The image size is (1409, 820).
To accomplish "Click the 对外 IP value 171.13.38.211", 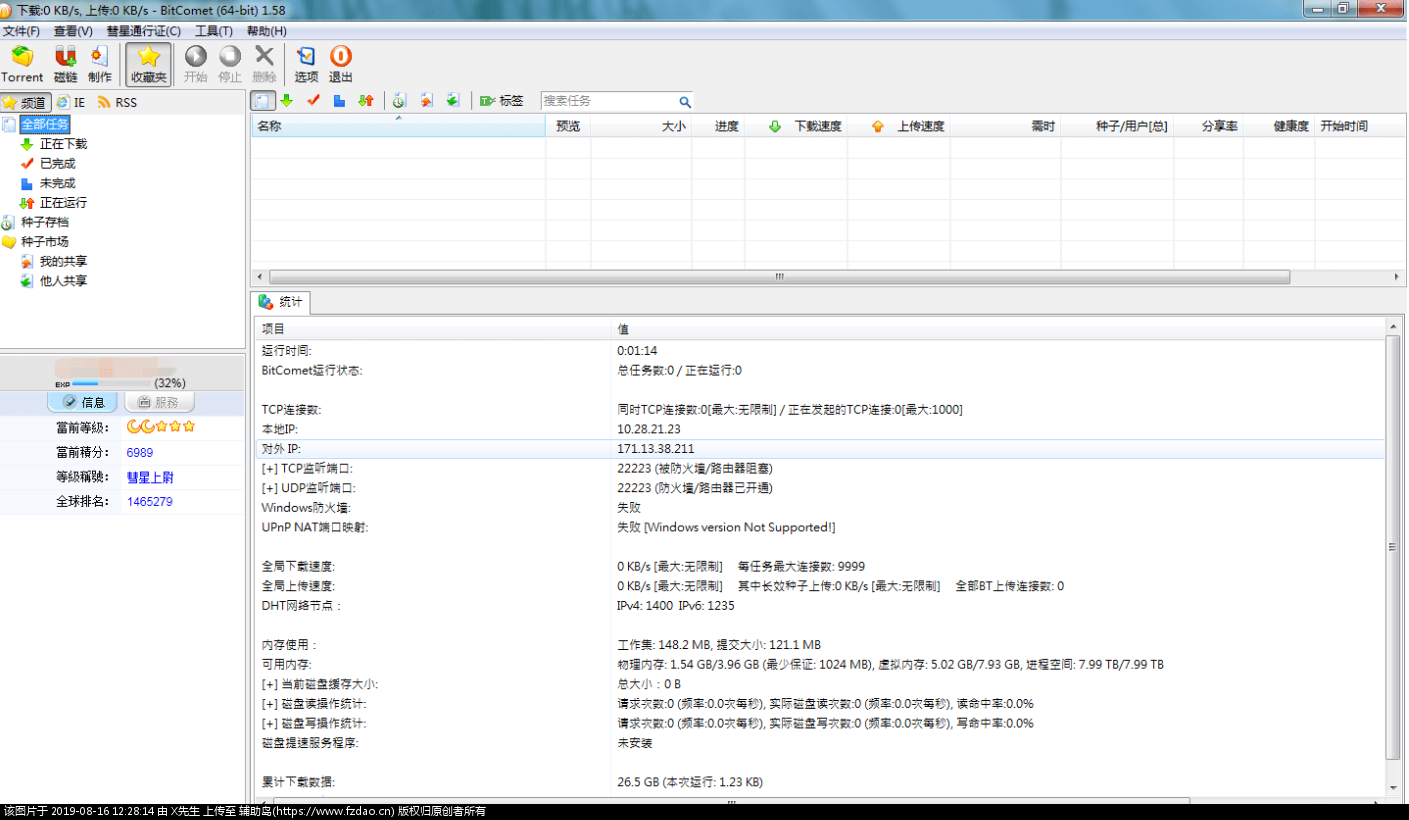I will (x=656, y=449).
